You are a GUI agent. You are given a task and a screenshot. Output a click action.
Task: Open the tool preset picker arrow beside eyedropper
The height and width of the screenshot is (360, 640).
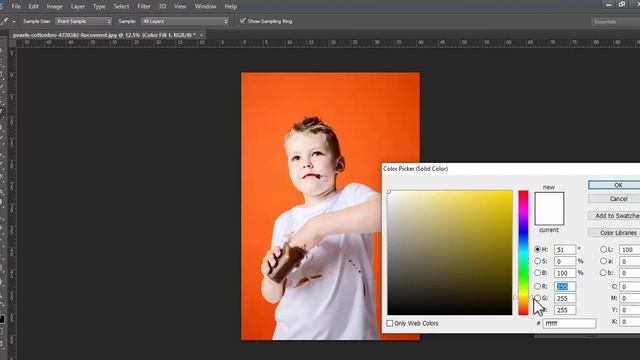[x=14, y=21]
